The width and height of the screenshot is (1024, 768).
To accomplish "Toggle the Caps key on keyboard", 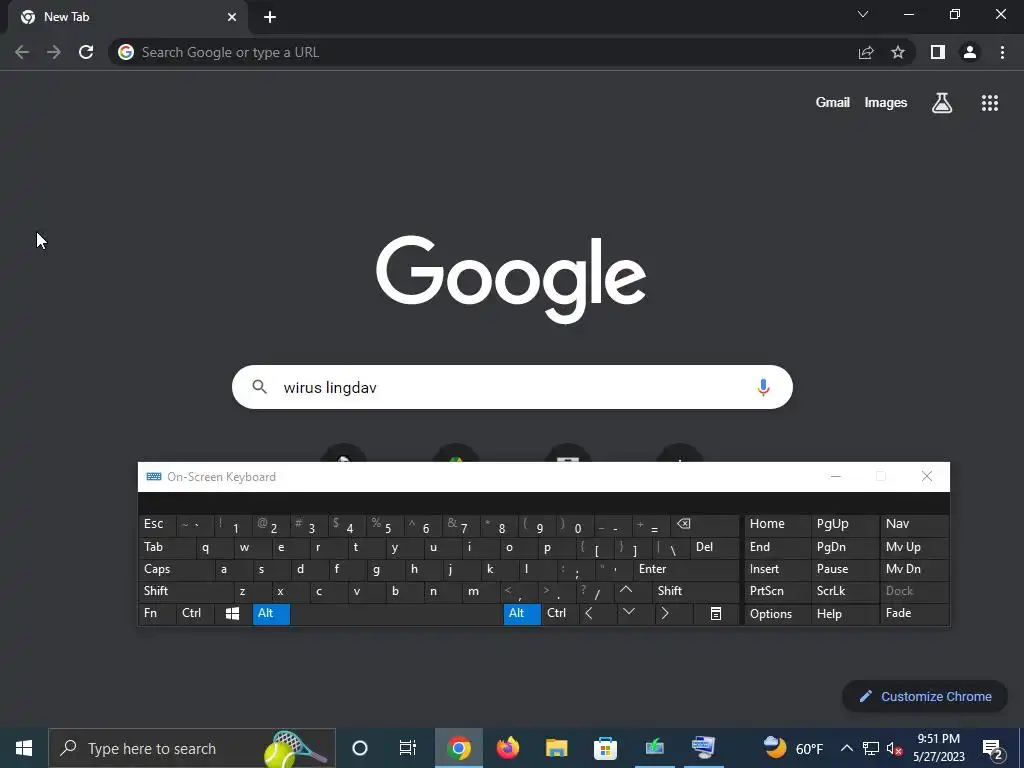I will tap(177, 569).
